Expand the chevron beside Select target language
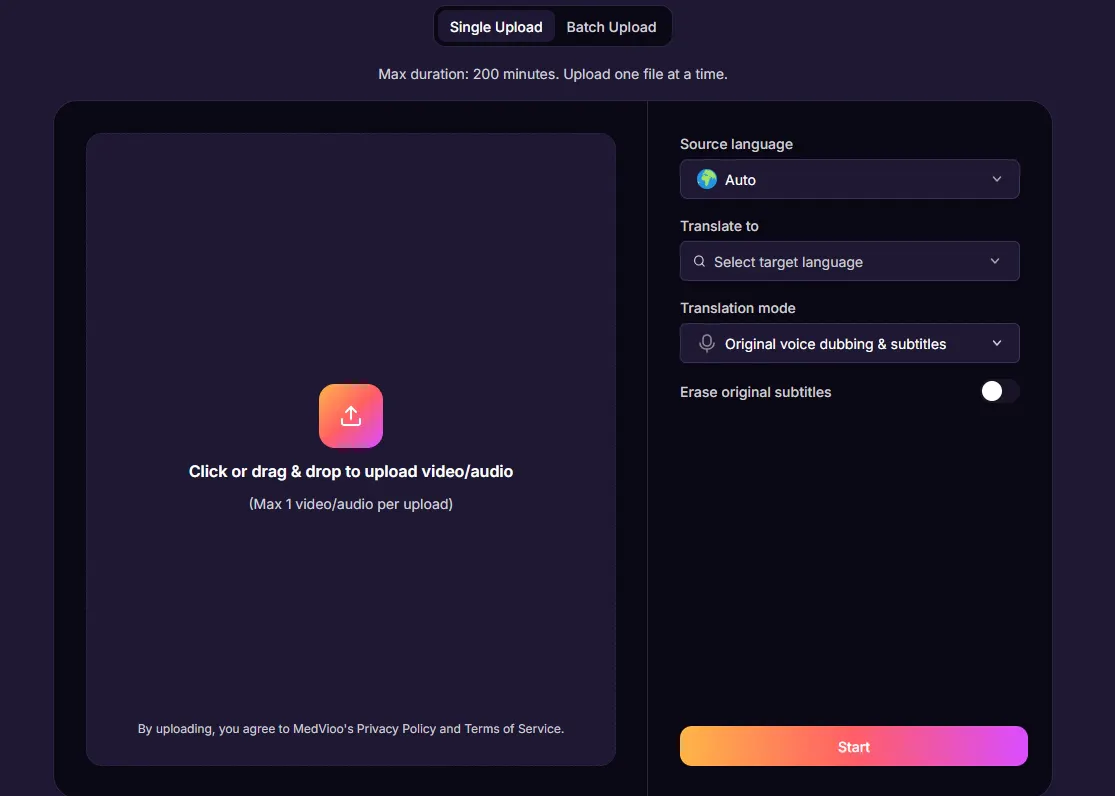 tap(995, 261)
